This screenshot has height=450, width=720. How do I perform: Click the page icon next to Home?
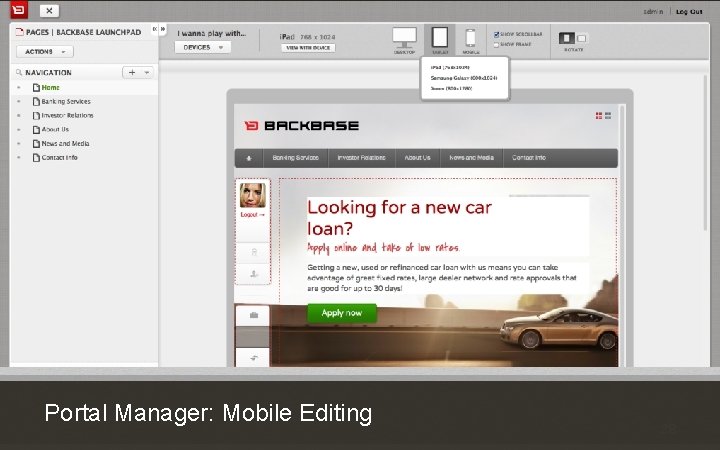[36, 87]
